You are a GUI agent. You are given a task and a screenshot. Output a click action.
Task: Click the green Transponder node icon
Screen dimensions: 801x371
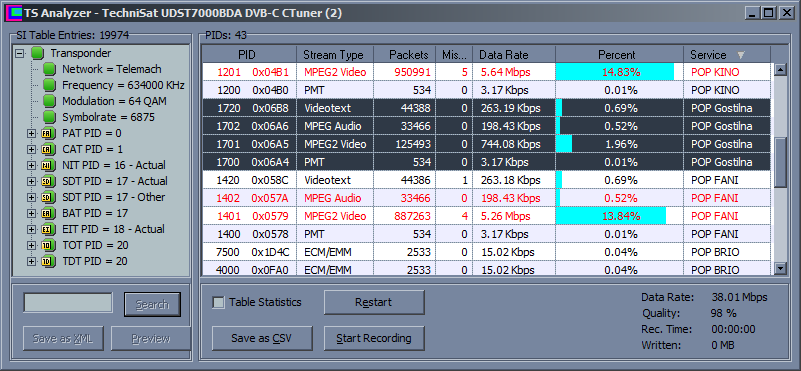point(37,53)
